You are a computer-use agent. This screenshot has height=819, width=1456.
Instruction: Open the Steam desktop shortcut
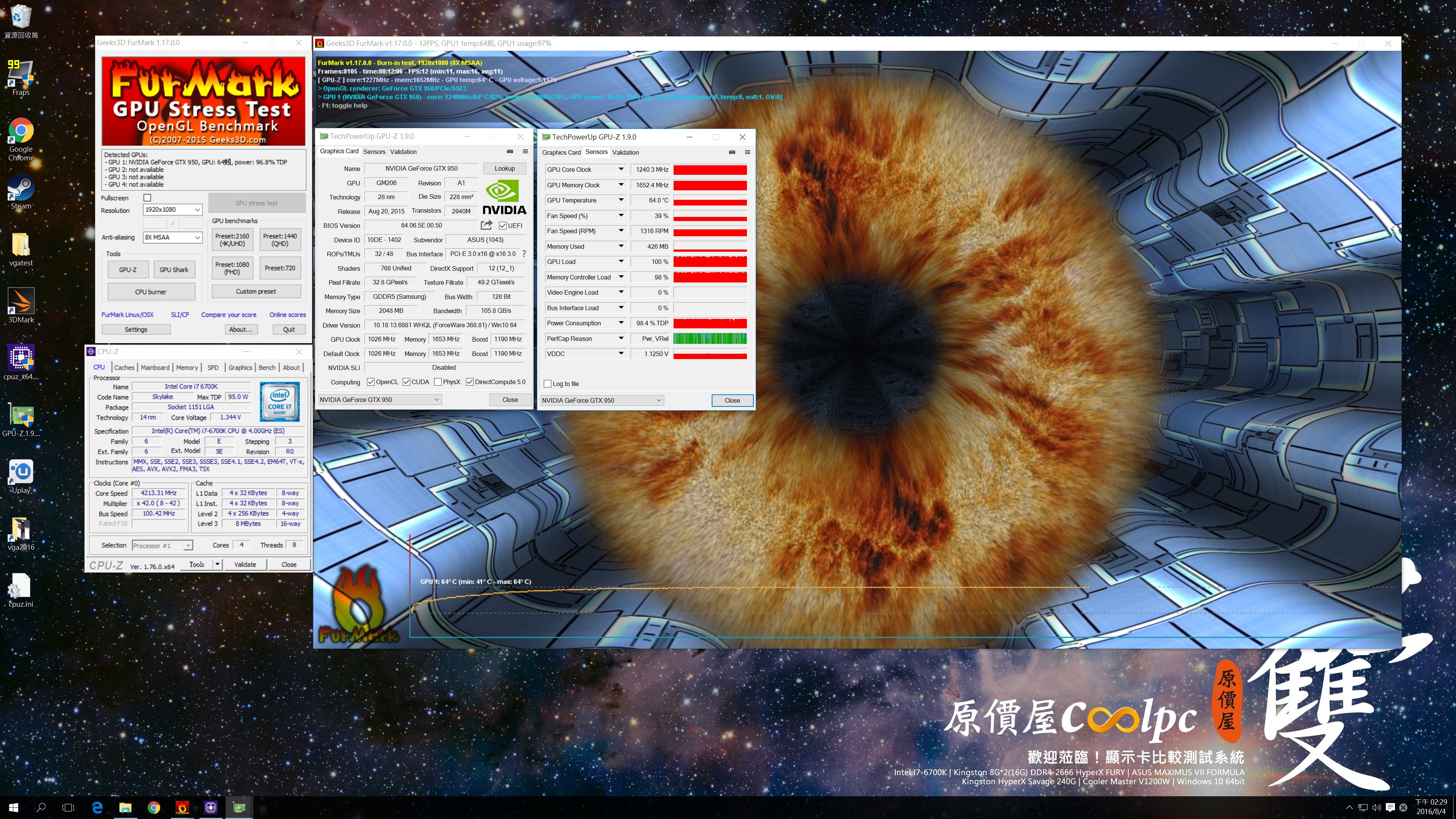click(x=21, y=192)
